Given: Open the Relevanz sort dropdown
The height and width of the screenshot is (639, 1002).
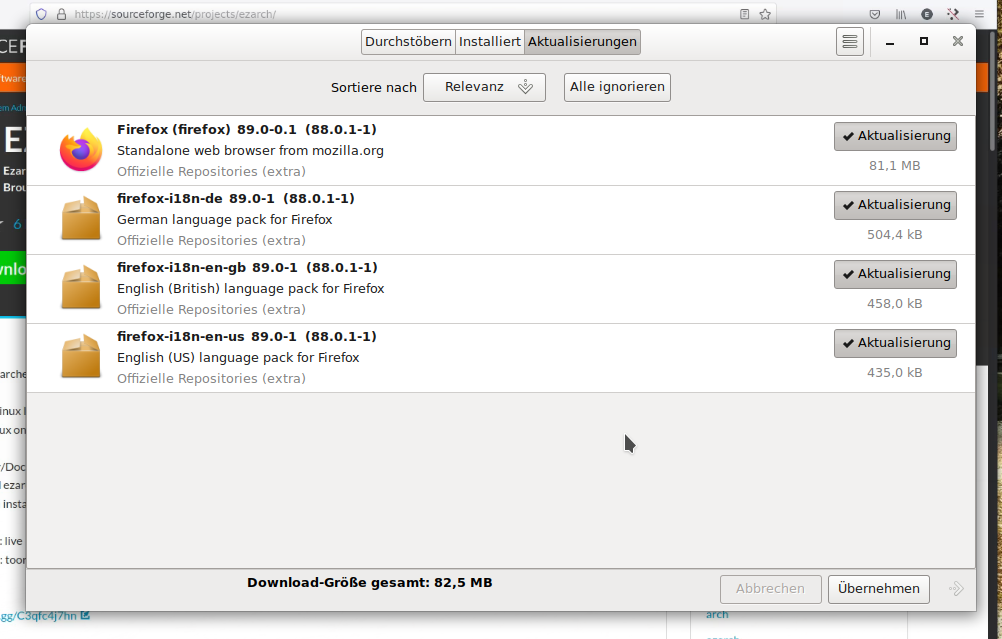Looking at the screenshot, I should pos(484,87).
